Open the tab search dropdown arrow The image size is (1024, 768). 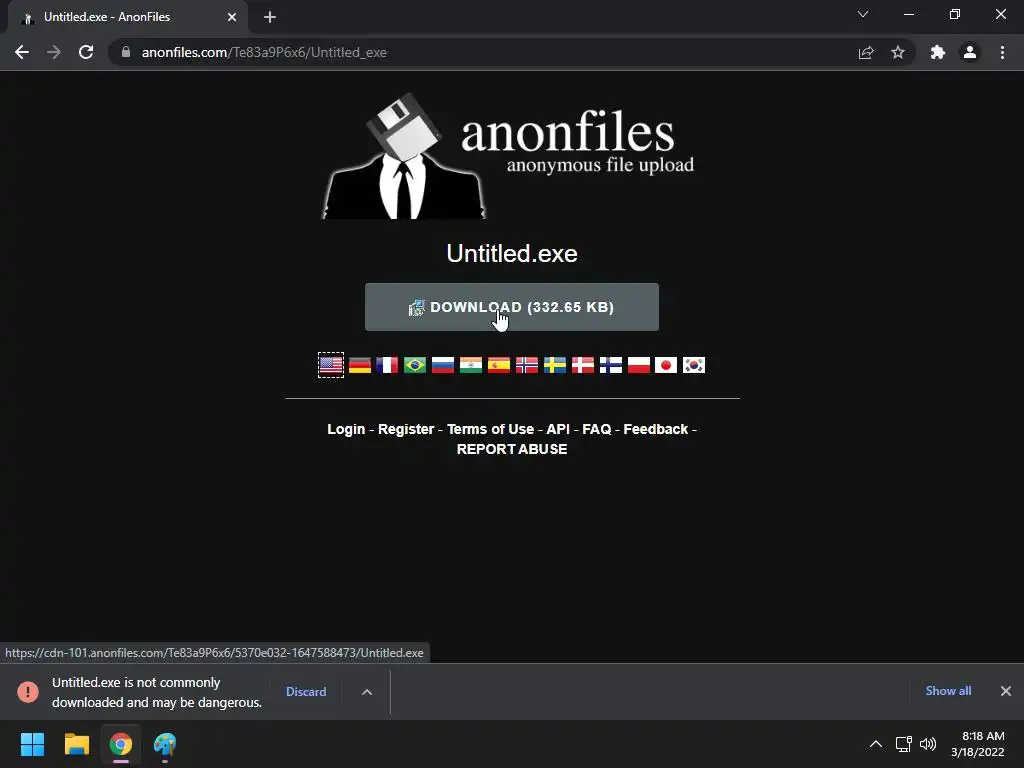click(863, 14)
